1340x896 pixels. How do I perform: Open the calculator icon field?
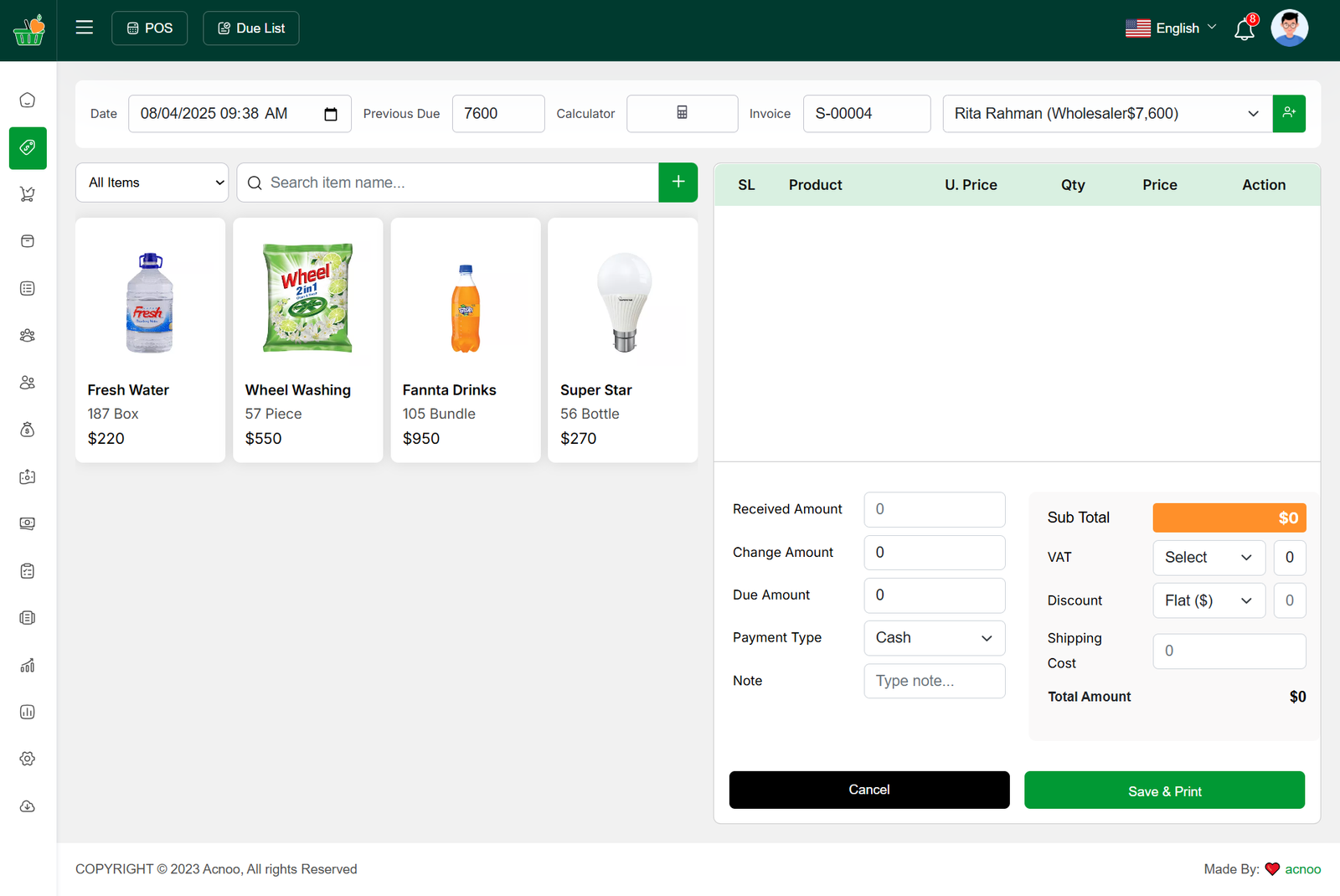[682, 113]
